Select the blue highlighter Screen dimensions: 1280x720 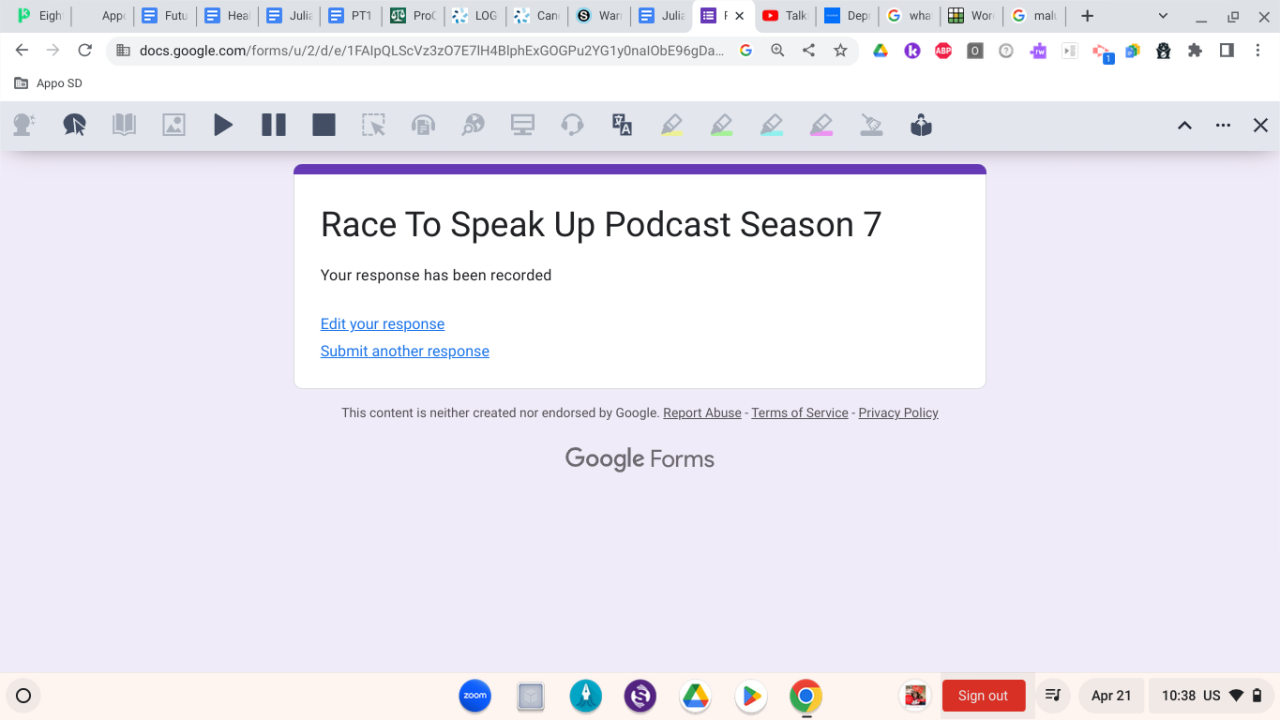pos(772,125)
